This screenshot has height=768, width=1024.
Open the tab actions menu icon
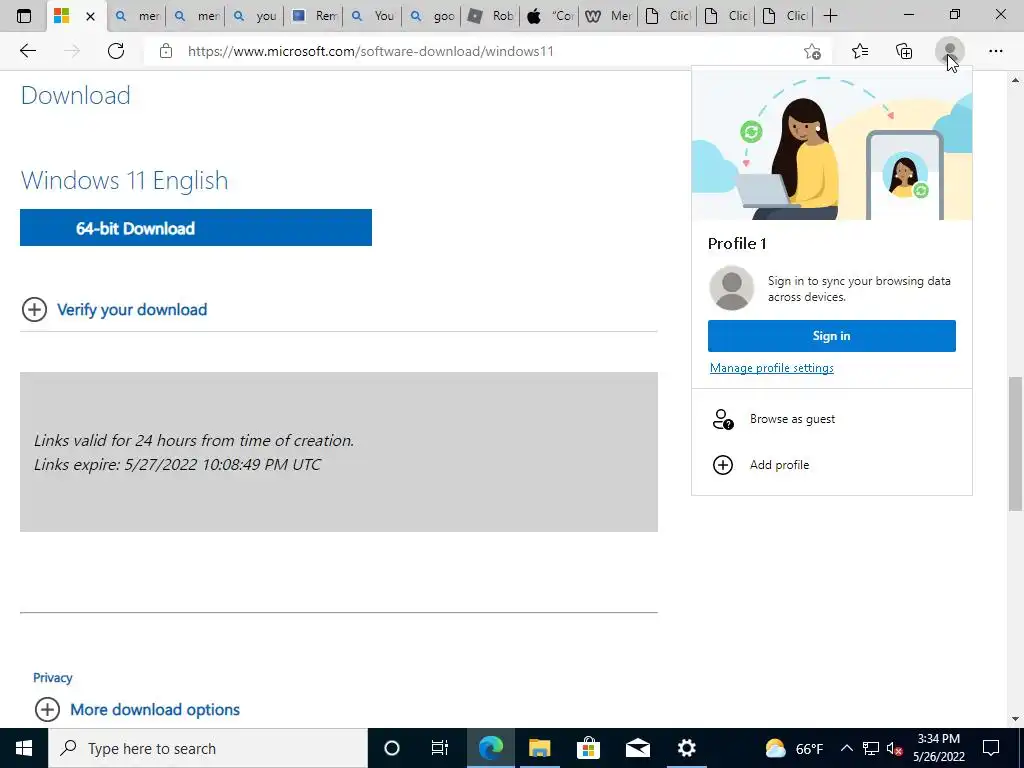24,16
